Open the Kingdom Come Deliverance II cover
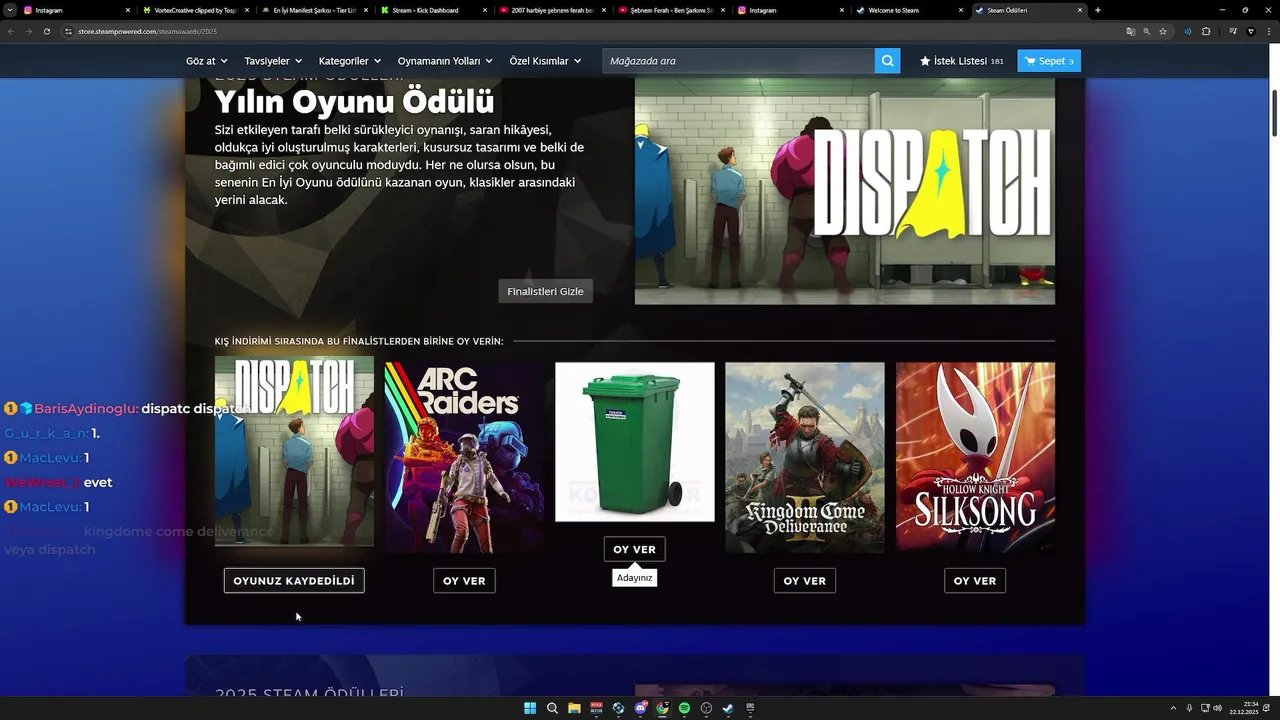This screenshot has width=1280, height=720. click(805, 458)
